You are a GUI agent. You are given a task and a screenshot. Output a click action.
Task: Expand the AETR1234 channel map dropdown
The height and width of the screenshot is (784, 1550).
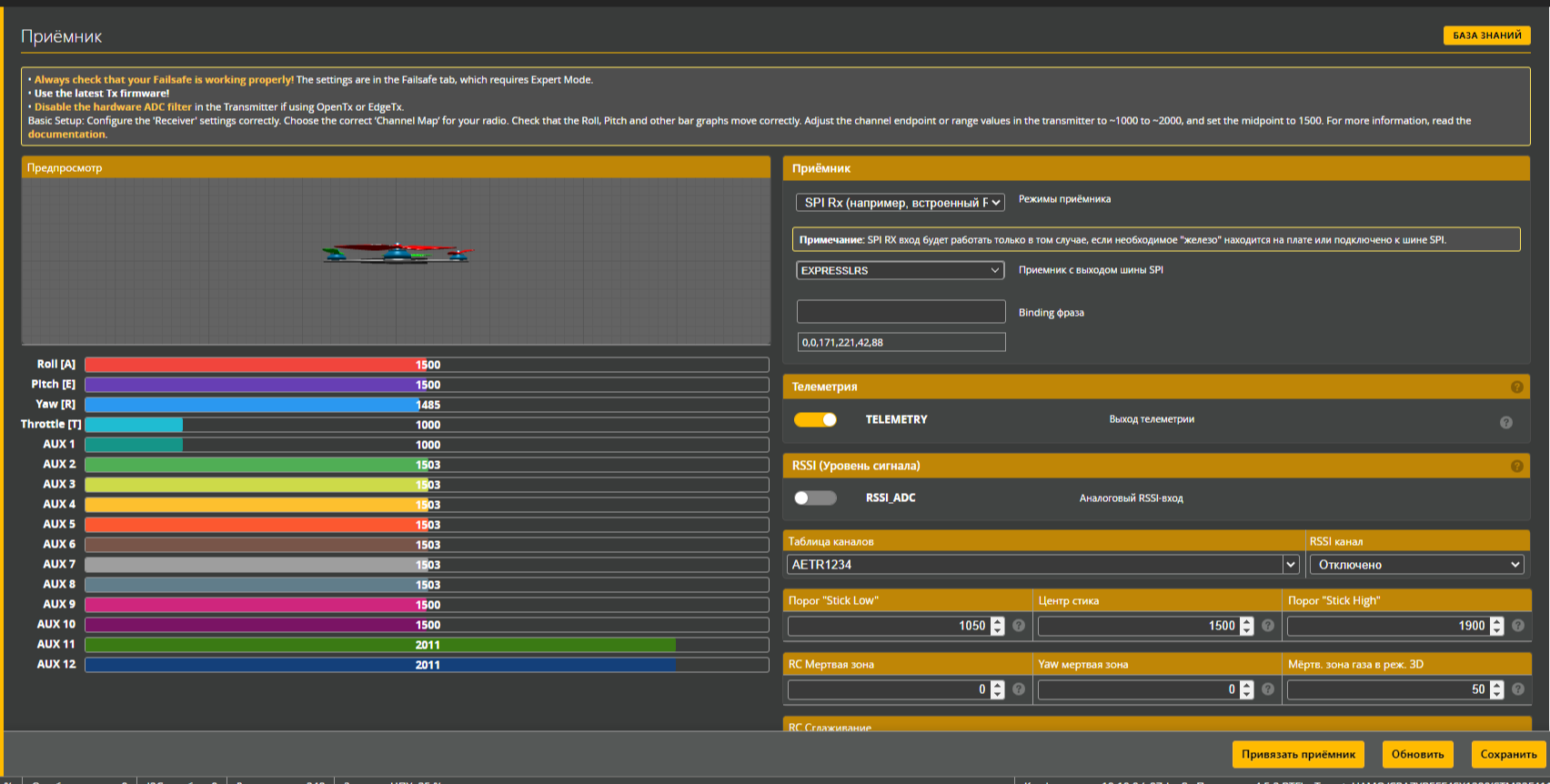coord(1042,565)
